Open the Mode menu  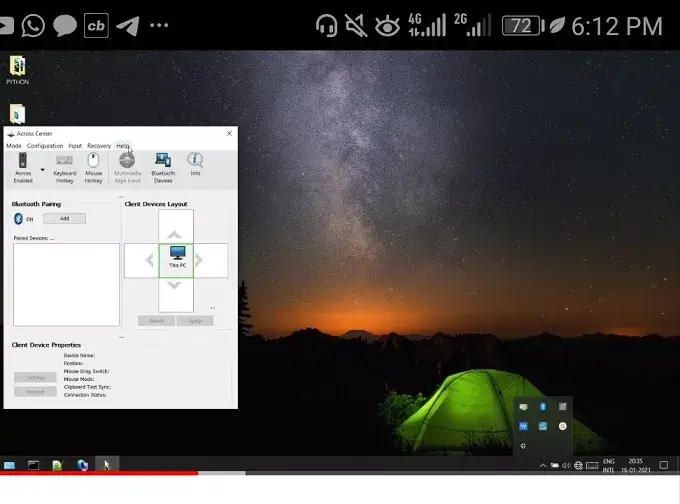tap(14, 146)
